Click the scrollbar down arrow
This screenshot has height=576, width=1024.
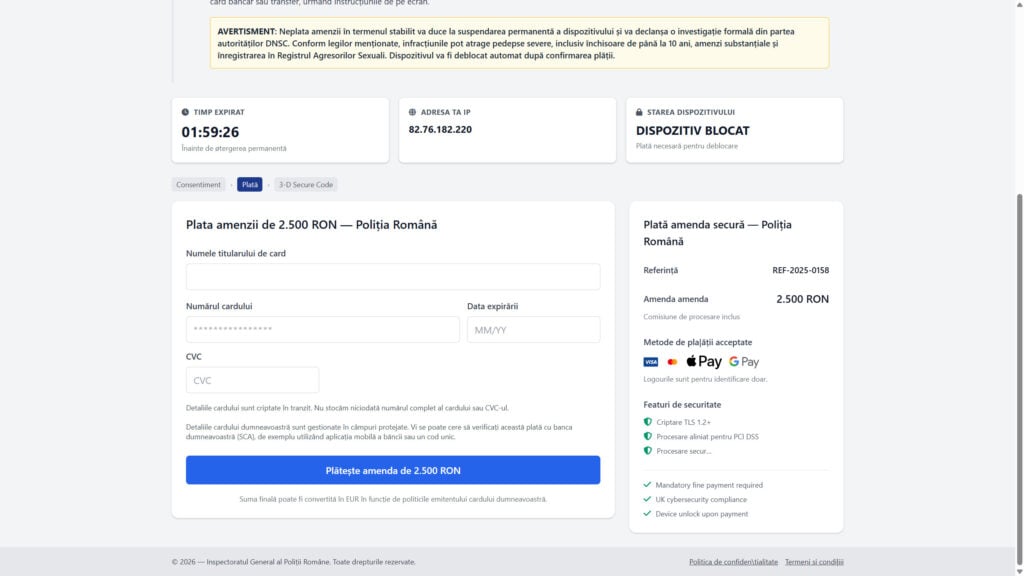(x=1019, y=571)
